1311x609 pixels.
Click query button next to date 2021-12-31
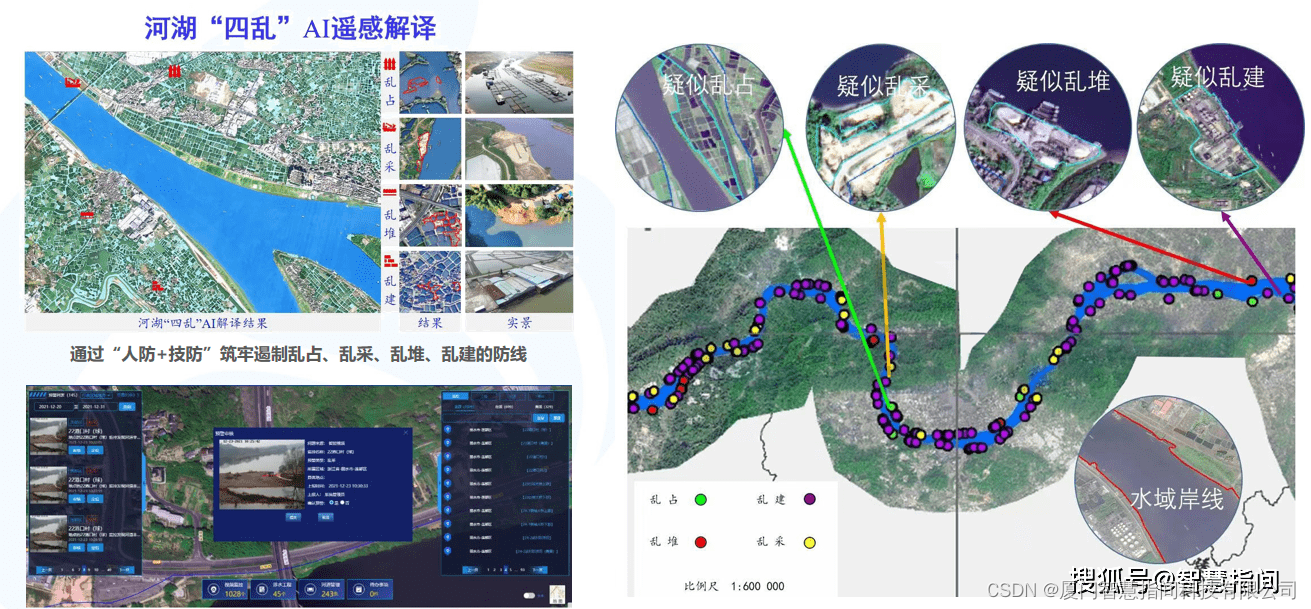pos(127,407)
